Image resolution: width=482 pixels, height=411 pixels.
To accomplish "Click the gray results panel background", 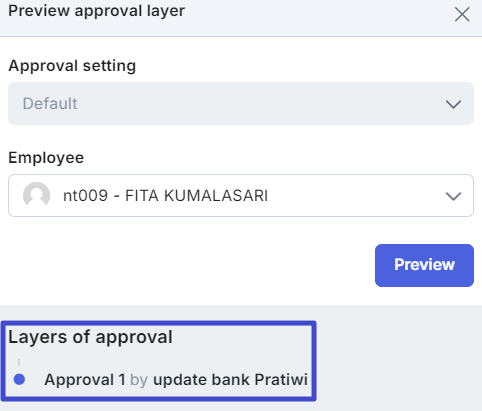I will [x=397, y=358].
